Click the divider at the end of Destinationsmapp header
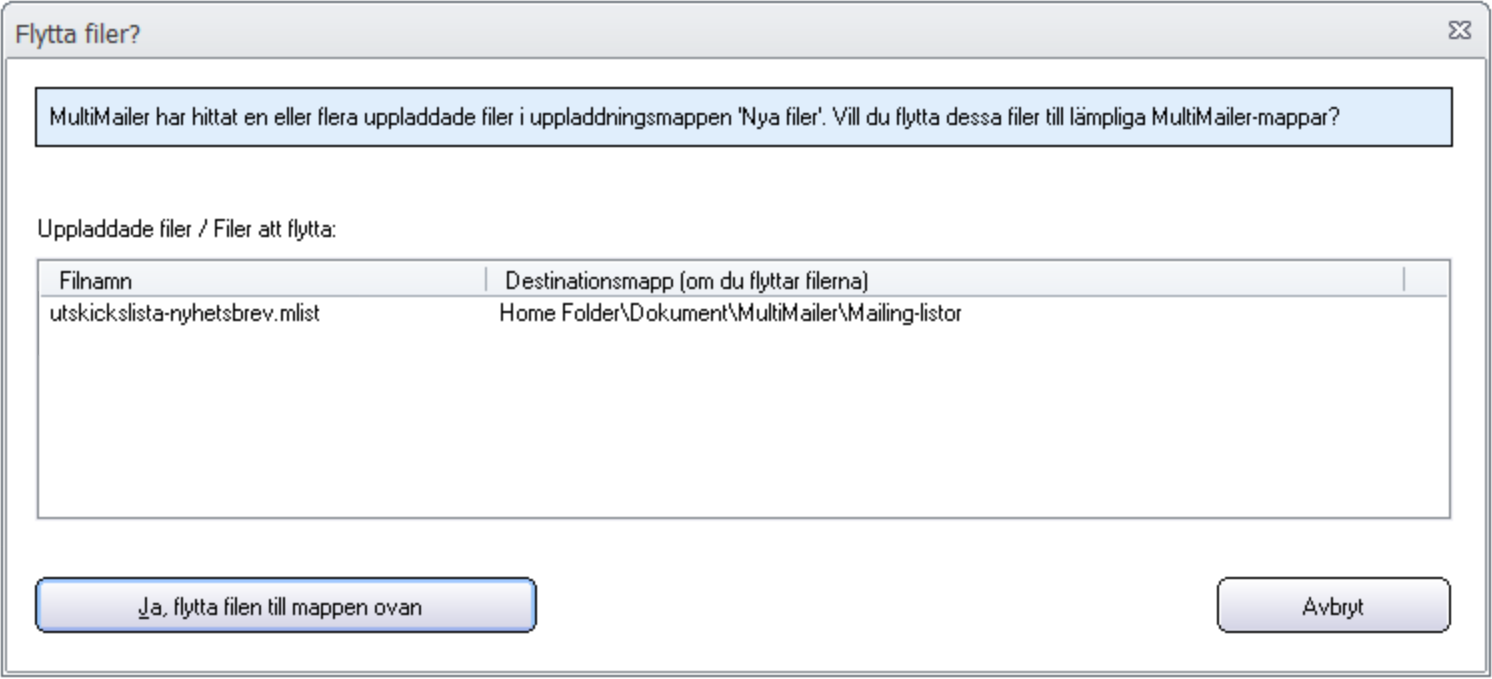 point(1404,279)
